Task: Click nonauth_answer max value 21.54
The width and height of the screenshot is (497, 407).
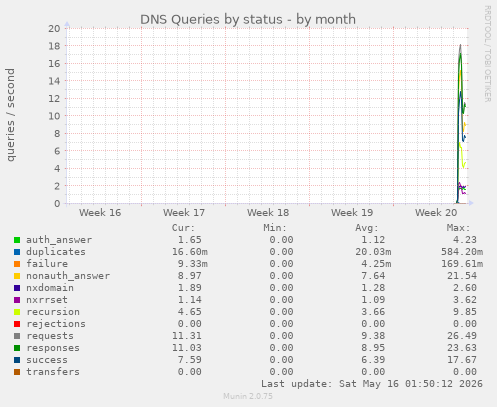Action: [462, 276]
